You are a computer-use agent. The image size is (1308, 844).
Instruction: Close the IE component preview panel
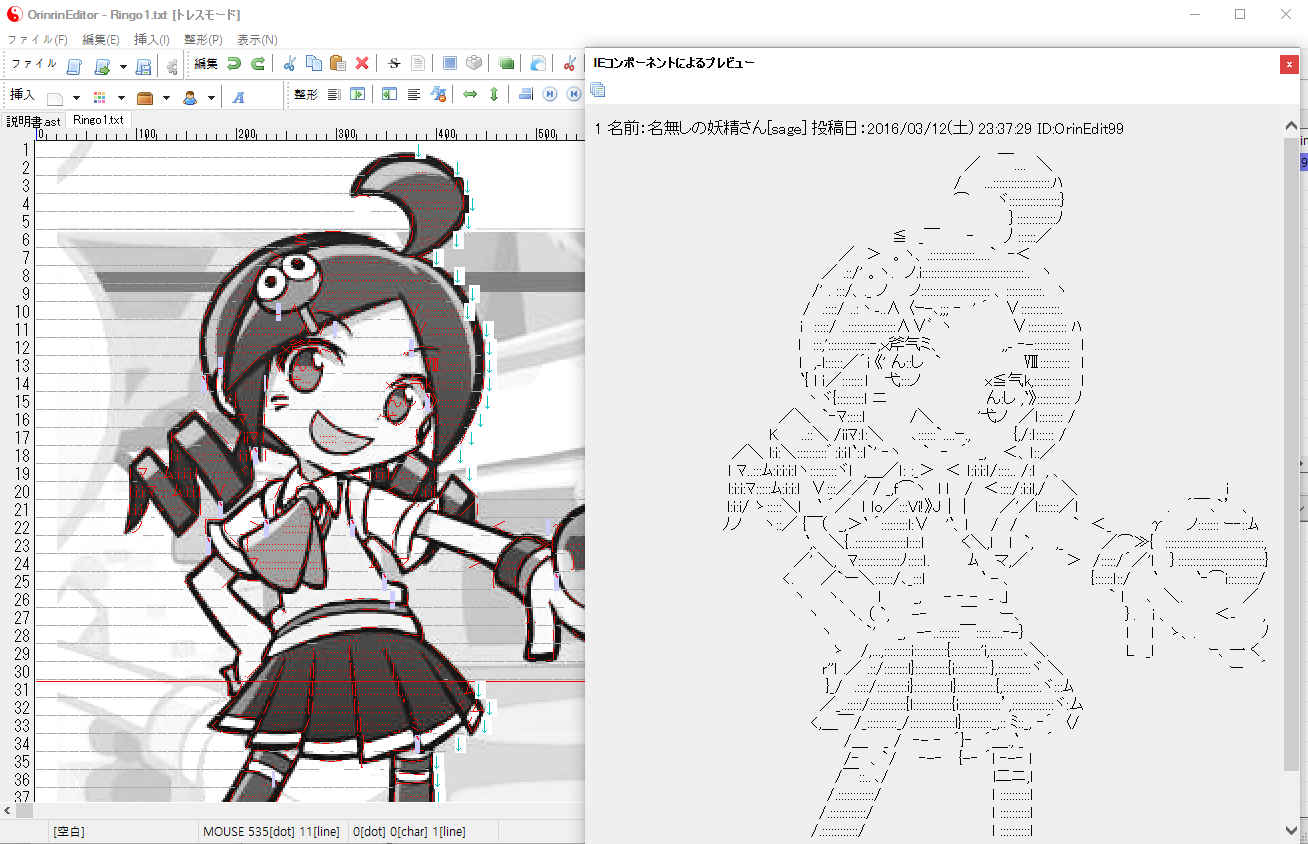coord(1289,64)
